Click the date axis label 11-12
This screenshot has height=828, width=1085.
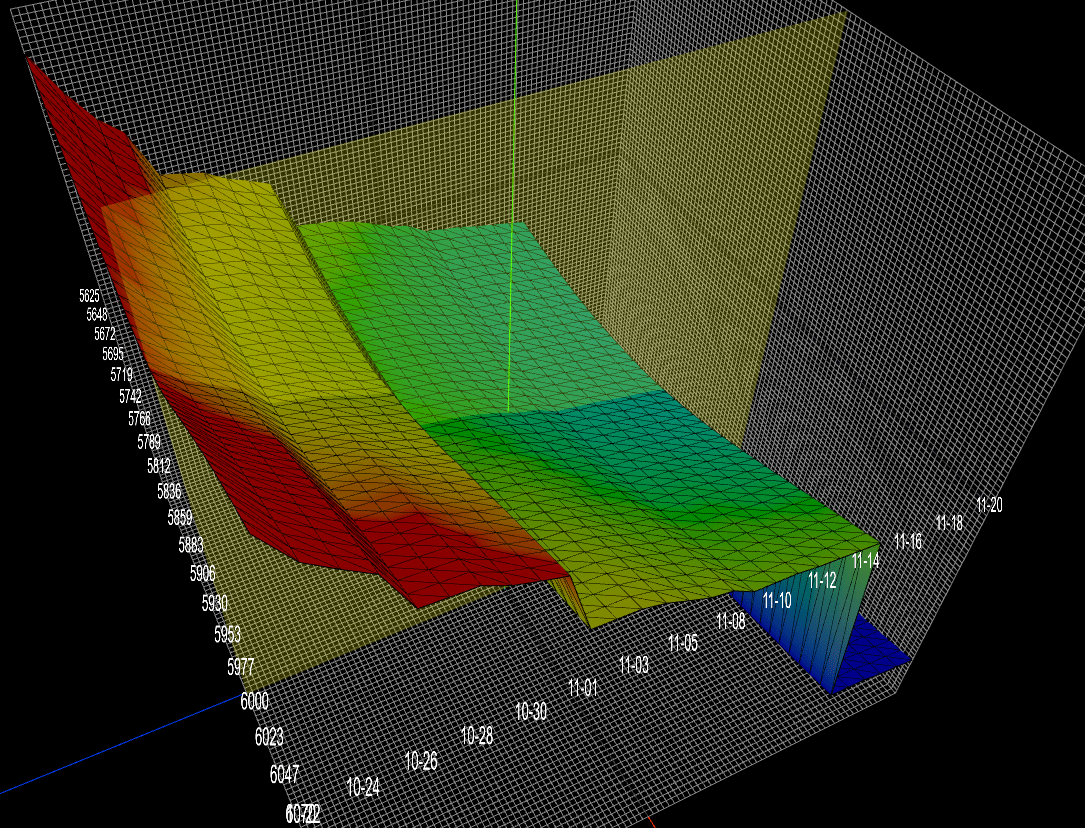coord(822,580)
